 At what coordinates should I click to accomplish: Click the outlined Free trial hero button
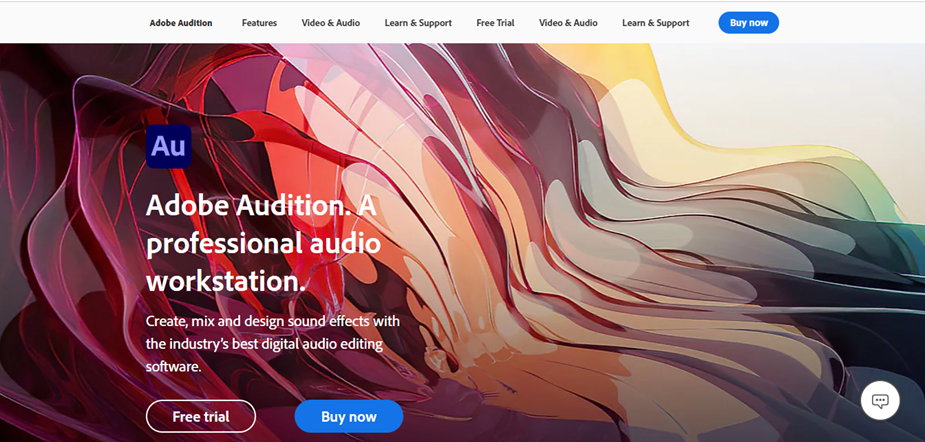pyautogui.click(x=201, y=417)
